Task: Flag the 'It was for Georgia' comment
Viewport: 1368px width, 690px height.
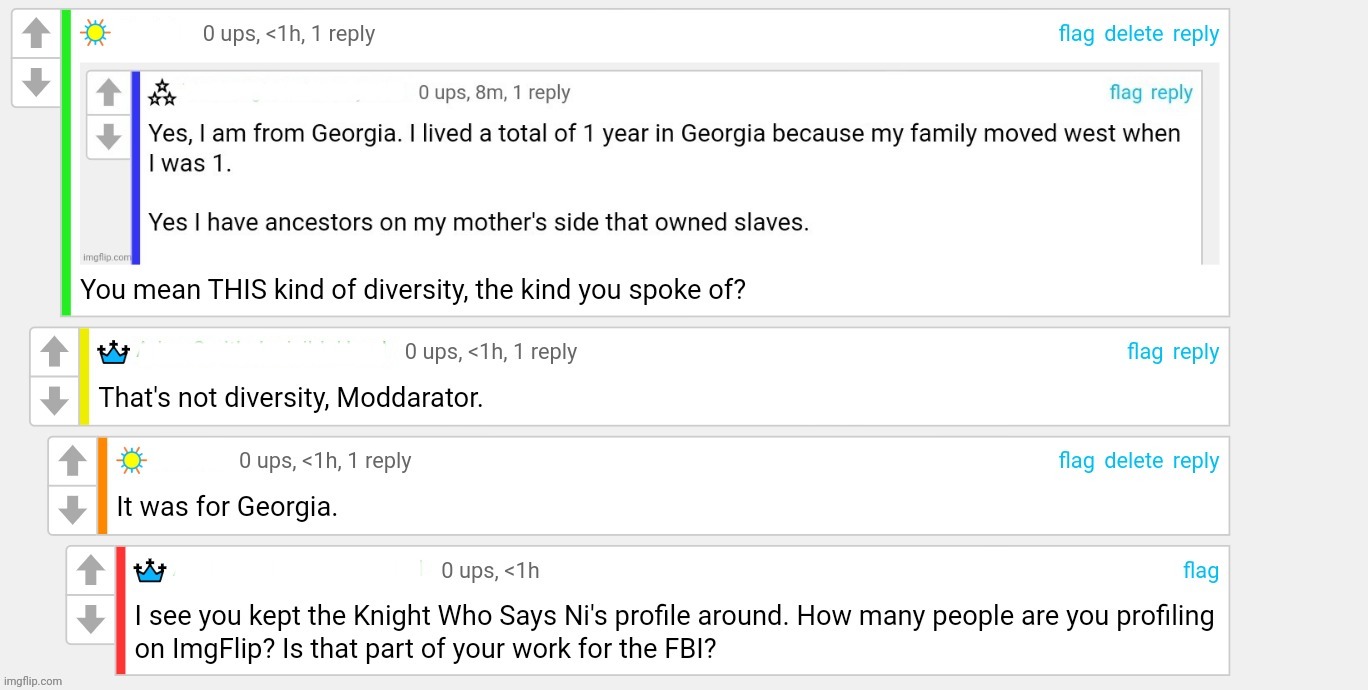Action: (1076, 461)
